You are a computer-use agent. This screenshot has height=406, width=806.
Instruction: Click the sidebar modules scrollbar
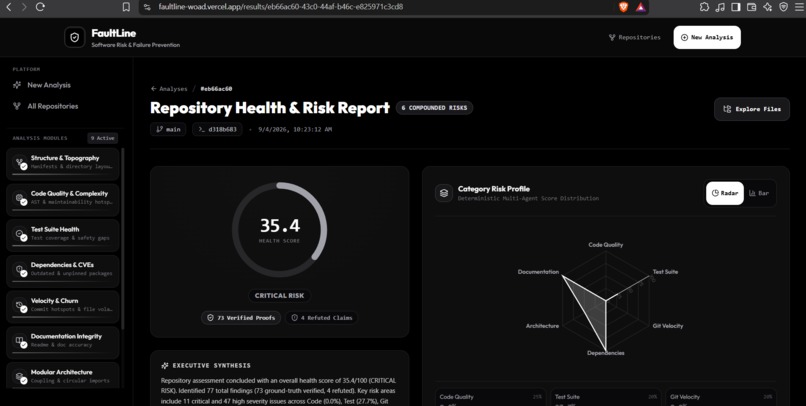[x=122, y=239]
